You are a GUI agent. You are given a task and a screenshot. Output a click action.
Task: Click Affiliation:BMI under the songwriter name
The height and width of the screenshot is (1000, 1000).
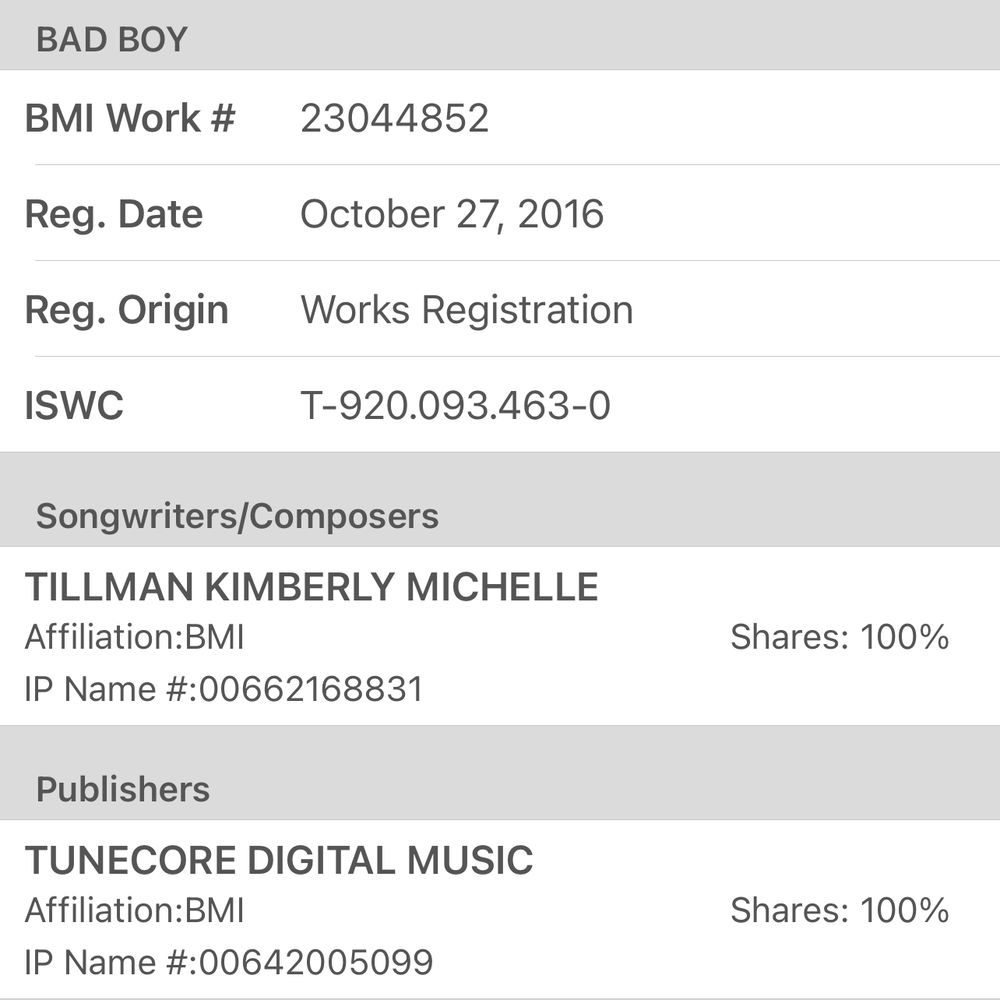point(134,637)
